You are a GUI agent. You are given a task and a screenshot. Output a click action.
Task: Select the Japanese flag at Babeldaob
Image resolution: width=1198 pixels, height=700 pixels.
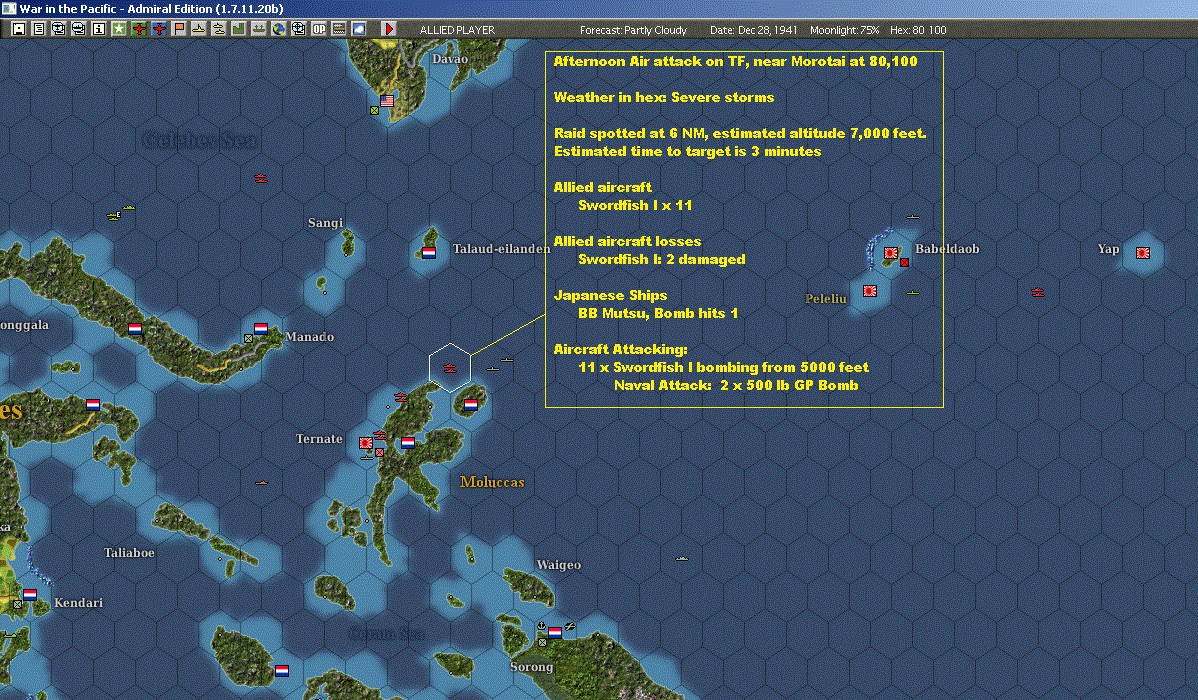click(x=891, y=253)
